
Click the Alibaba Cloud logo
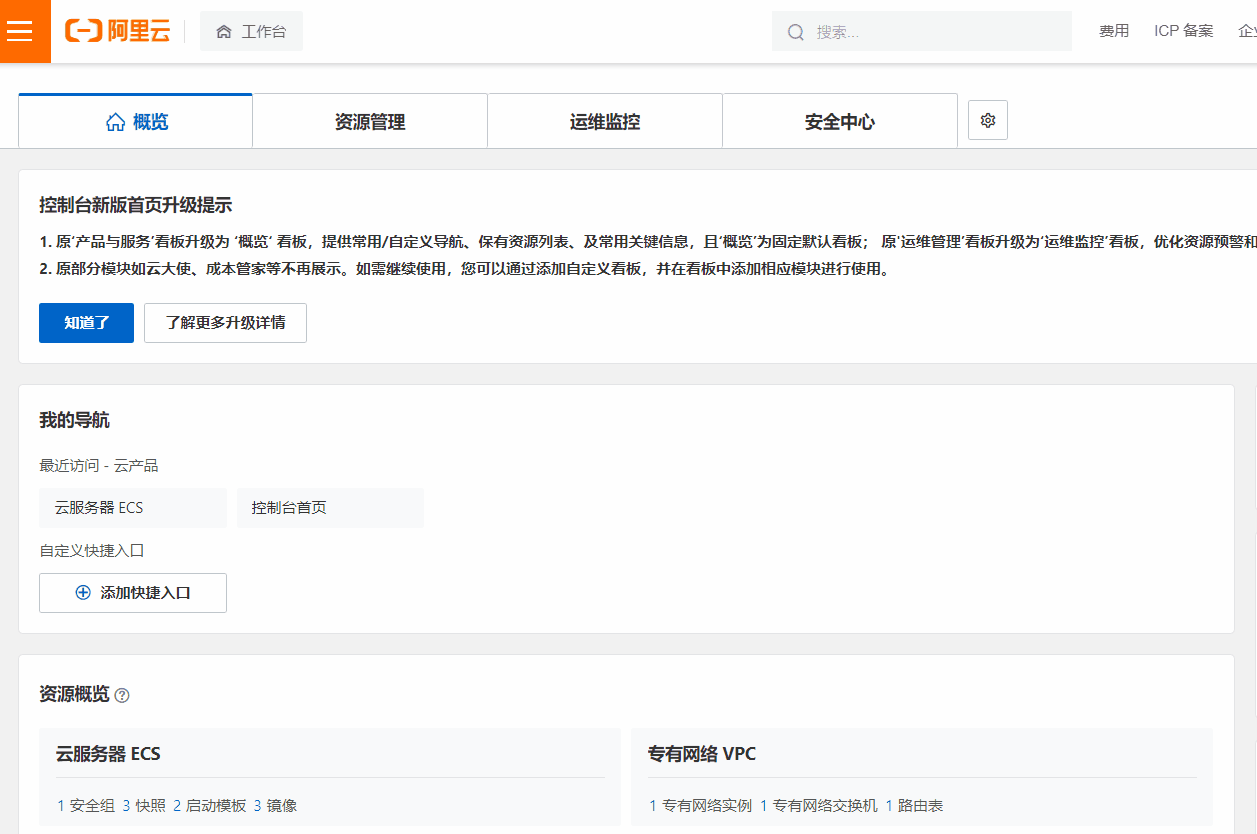coord(118,31)
